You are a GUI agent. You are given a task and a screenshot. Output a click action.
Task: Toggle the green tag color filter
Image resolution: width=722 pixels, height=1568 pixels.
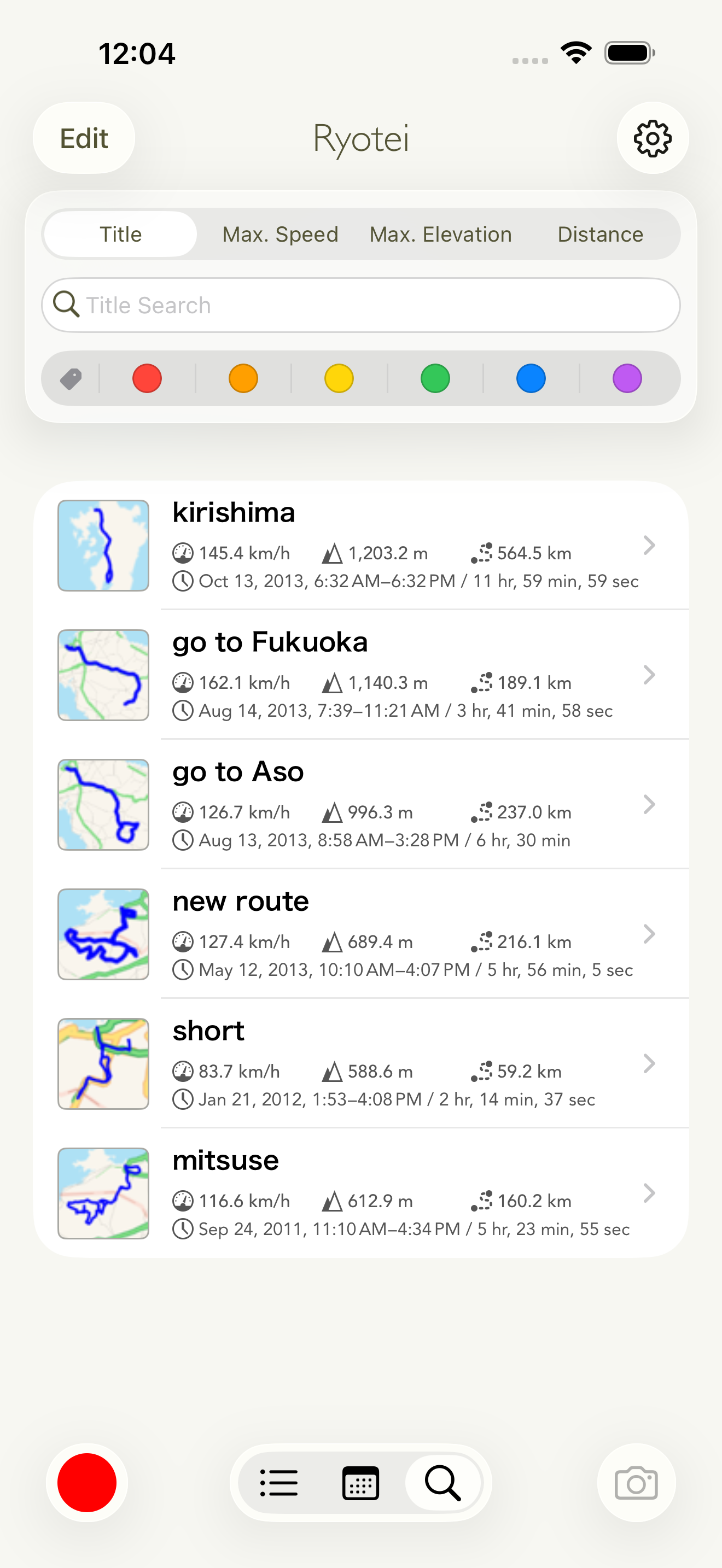435,379
